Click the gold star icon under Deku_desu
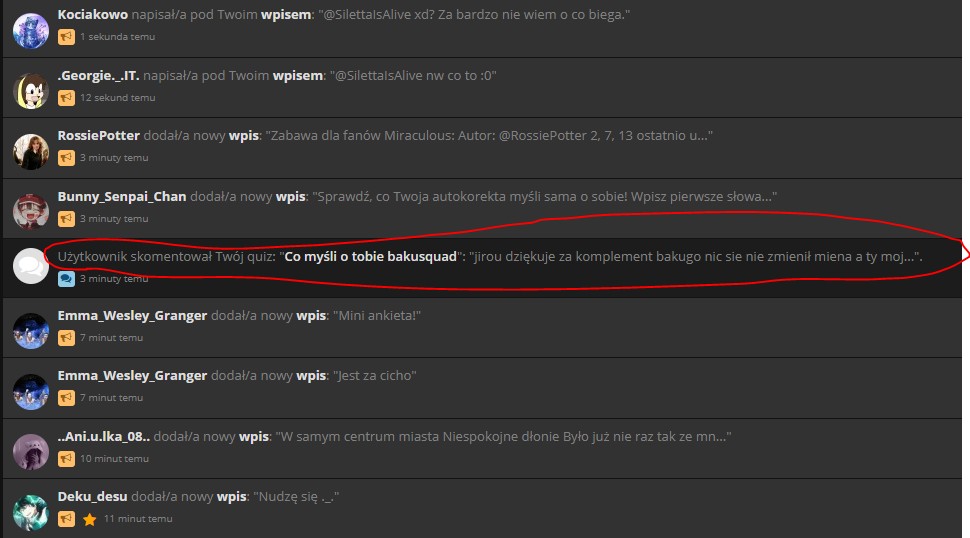The image size is (970, 538). pyautogui.click(x=89, y=519)
